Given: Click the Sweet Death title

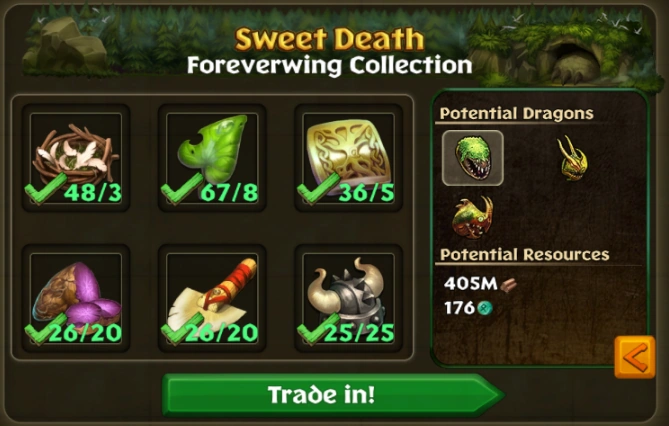Looking at the screenshot, I should 329,39.
